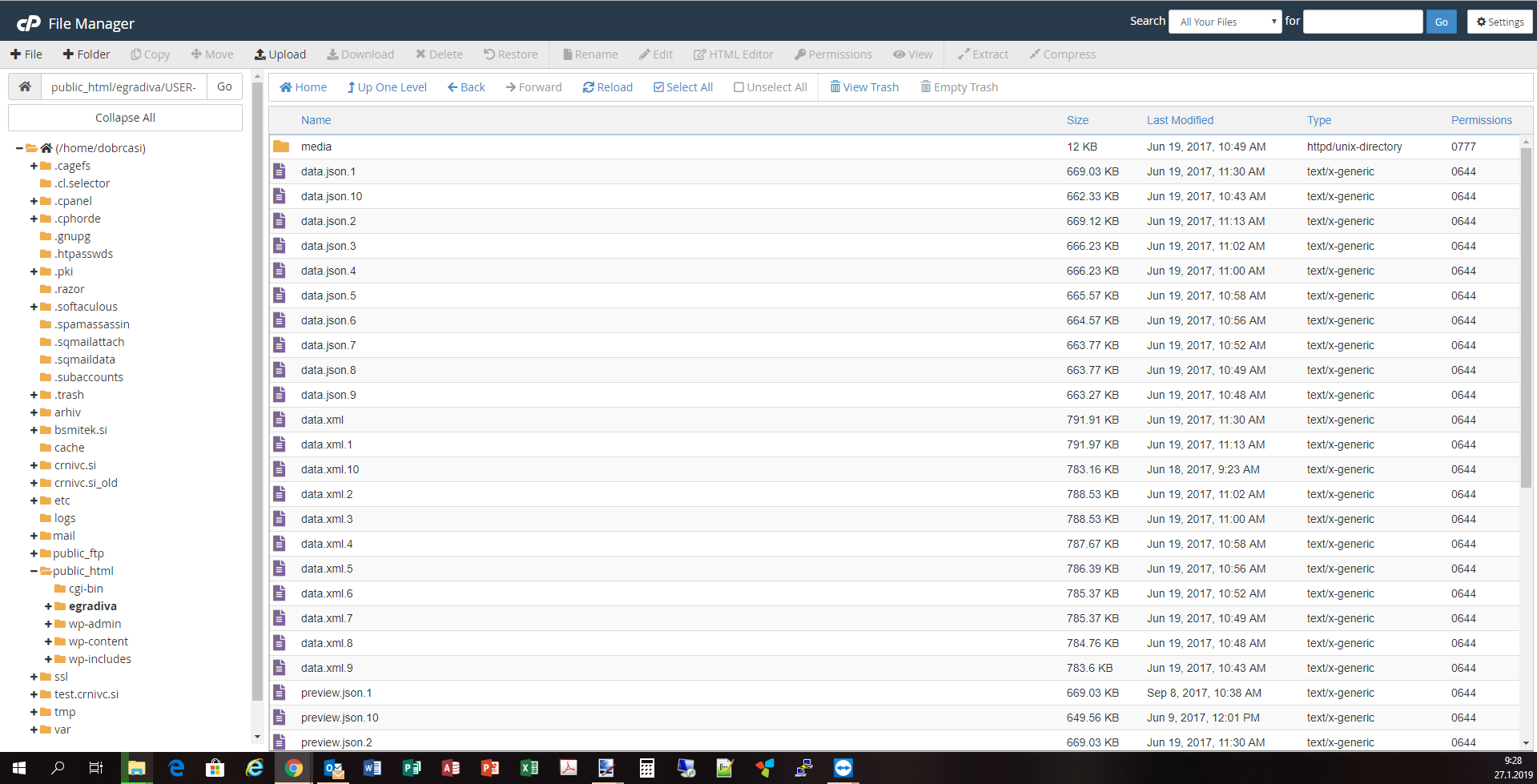Select the data.json.1 file
The height and width of the screenshot is (784, 1537).
click(x=894, y=171)
